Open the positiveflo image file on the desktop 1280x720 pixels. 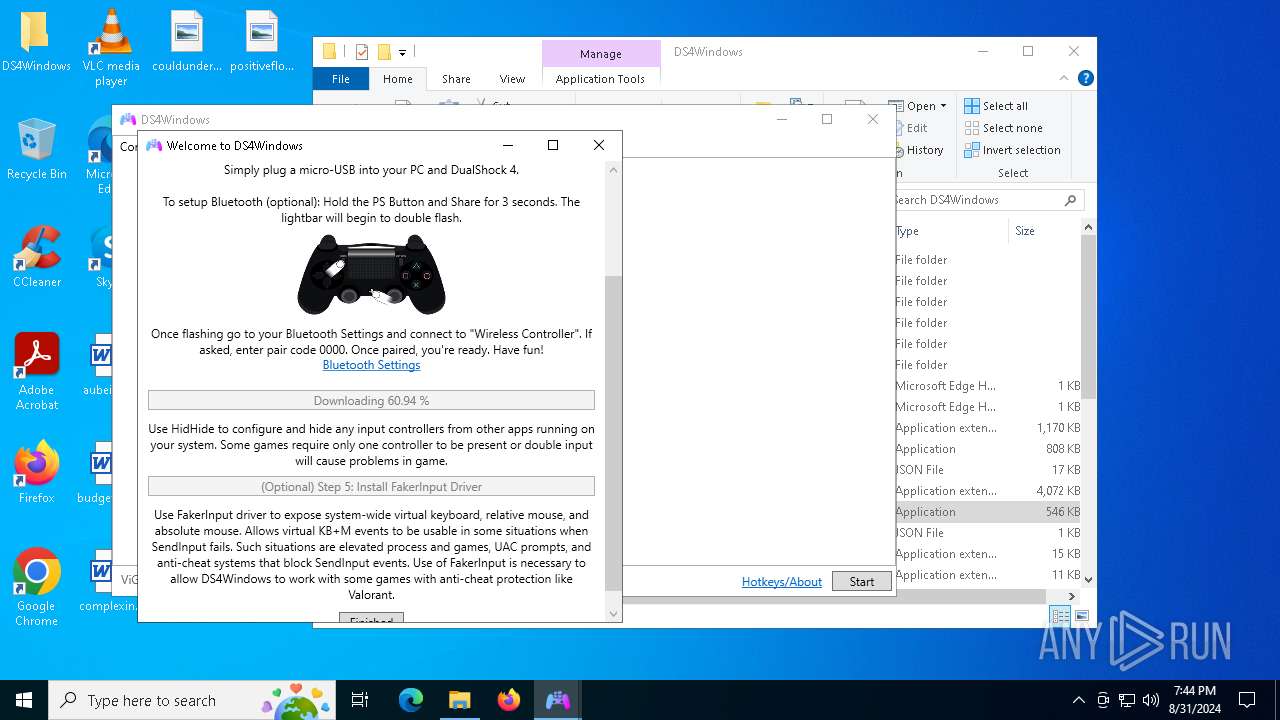pyautogui.click(x=261, y=42)
